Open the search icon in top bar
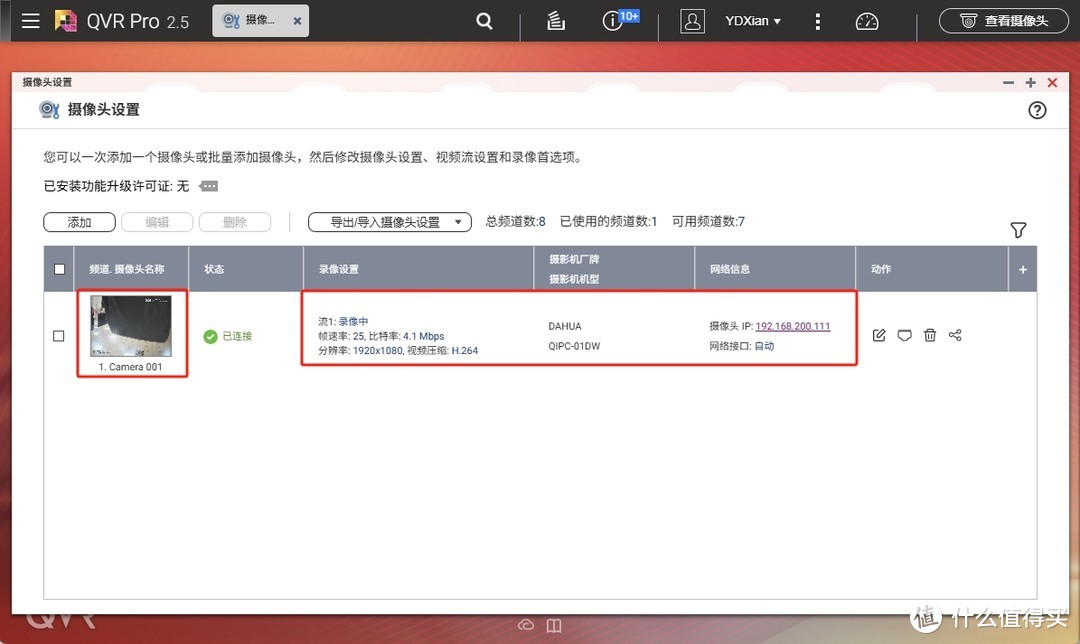 tap(484, 20)
